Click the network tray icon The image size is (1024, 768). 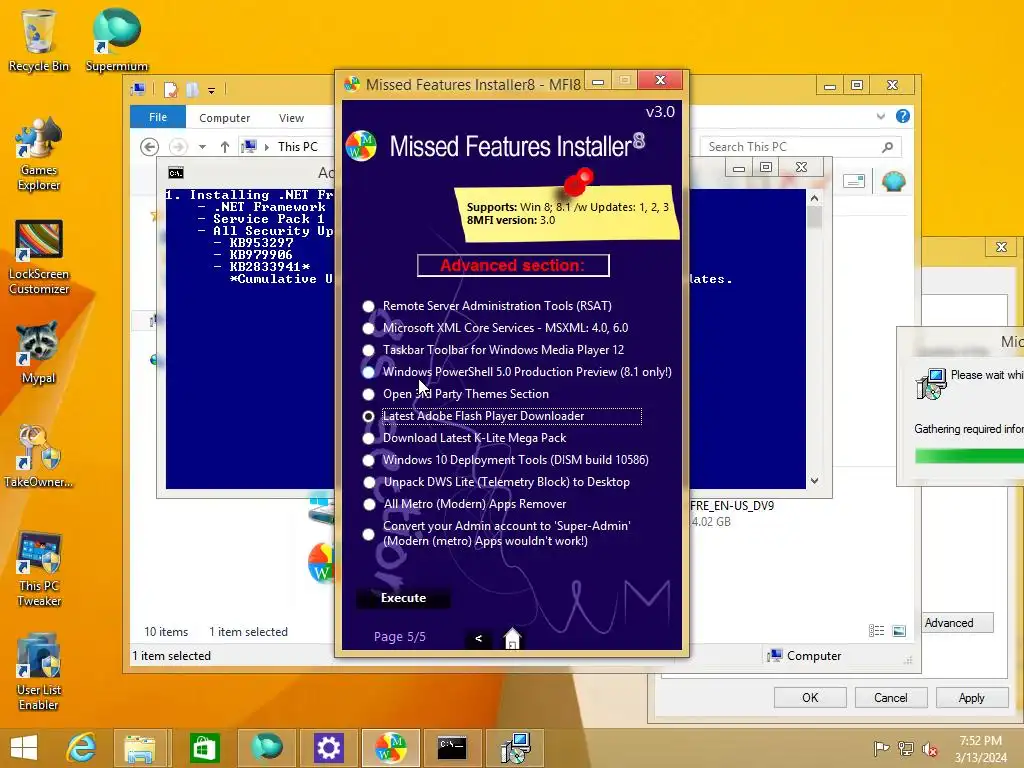(906, 748)
